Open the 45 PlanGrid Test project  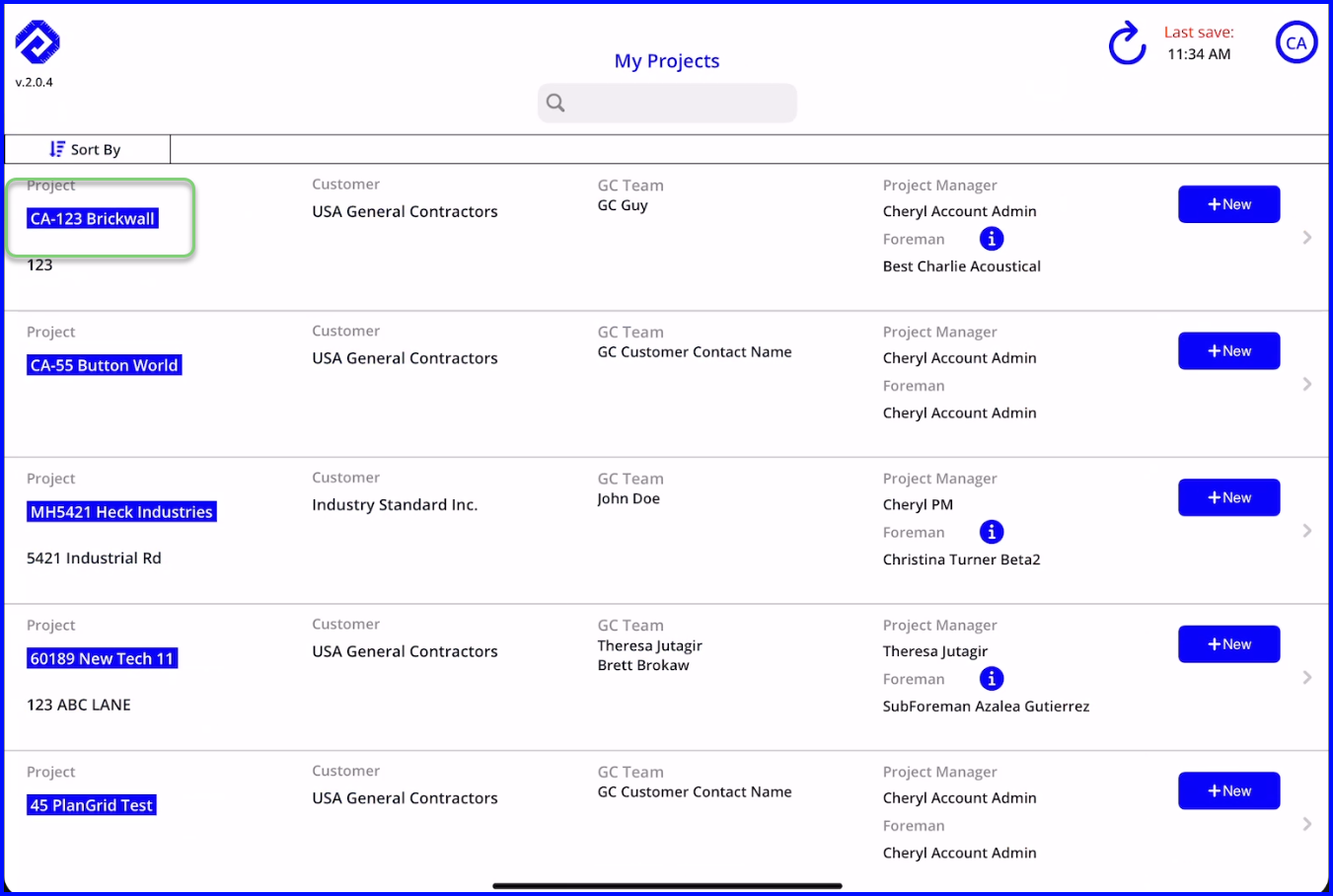92,805
